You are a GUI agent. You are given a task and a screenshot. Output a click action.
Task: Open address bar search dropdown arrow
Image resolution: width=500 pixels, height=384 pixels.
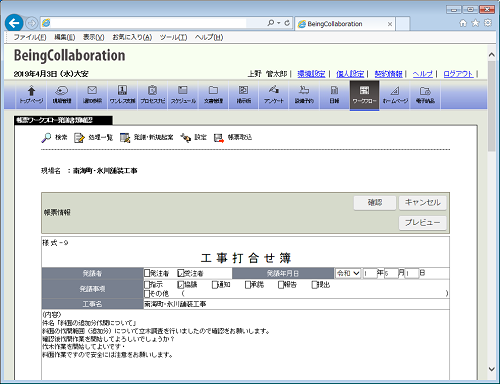pos(279,23)
